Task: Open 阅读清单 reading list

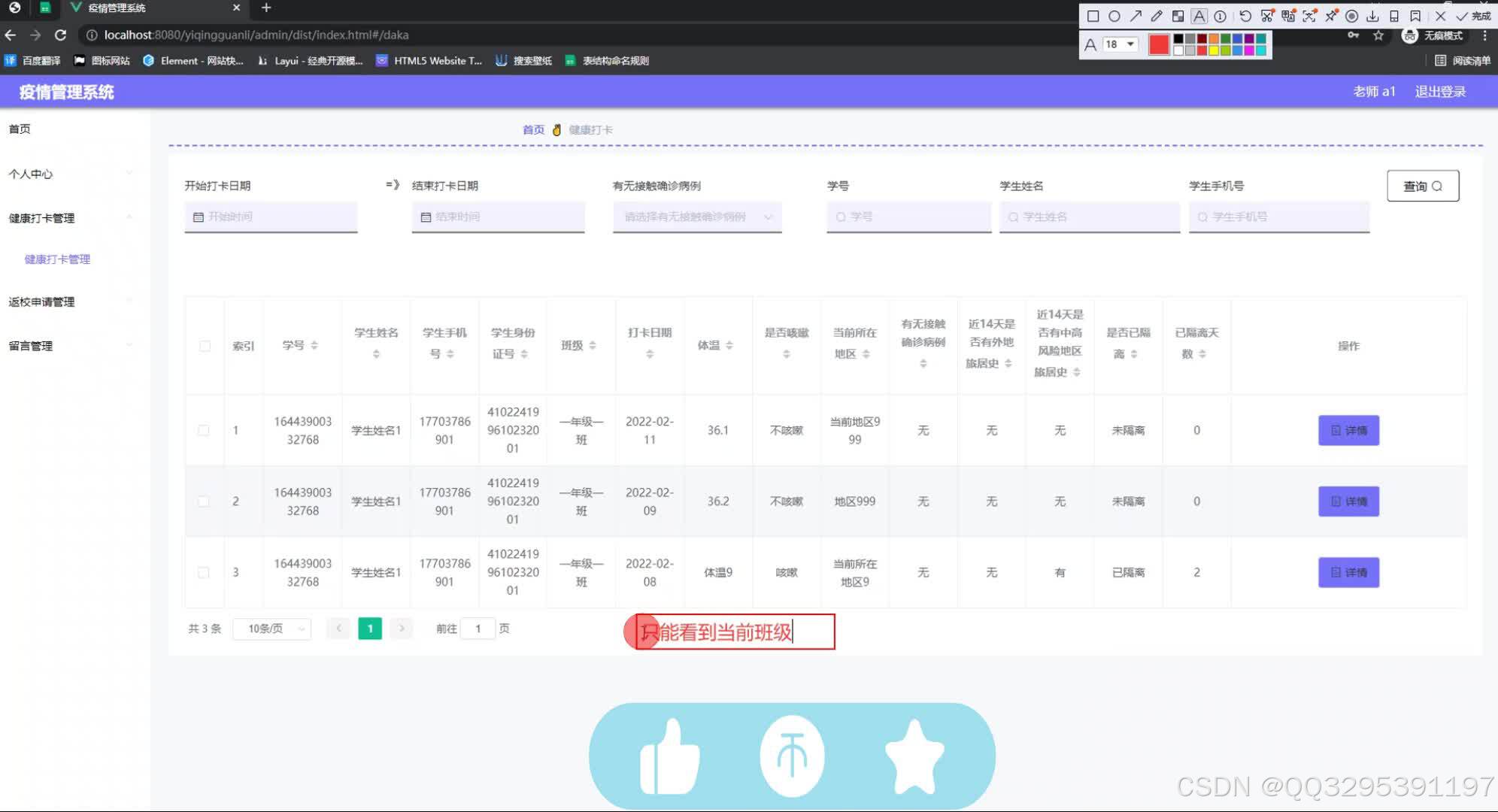Action: pyautogui.click(x=1463, y=61)
